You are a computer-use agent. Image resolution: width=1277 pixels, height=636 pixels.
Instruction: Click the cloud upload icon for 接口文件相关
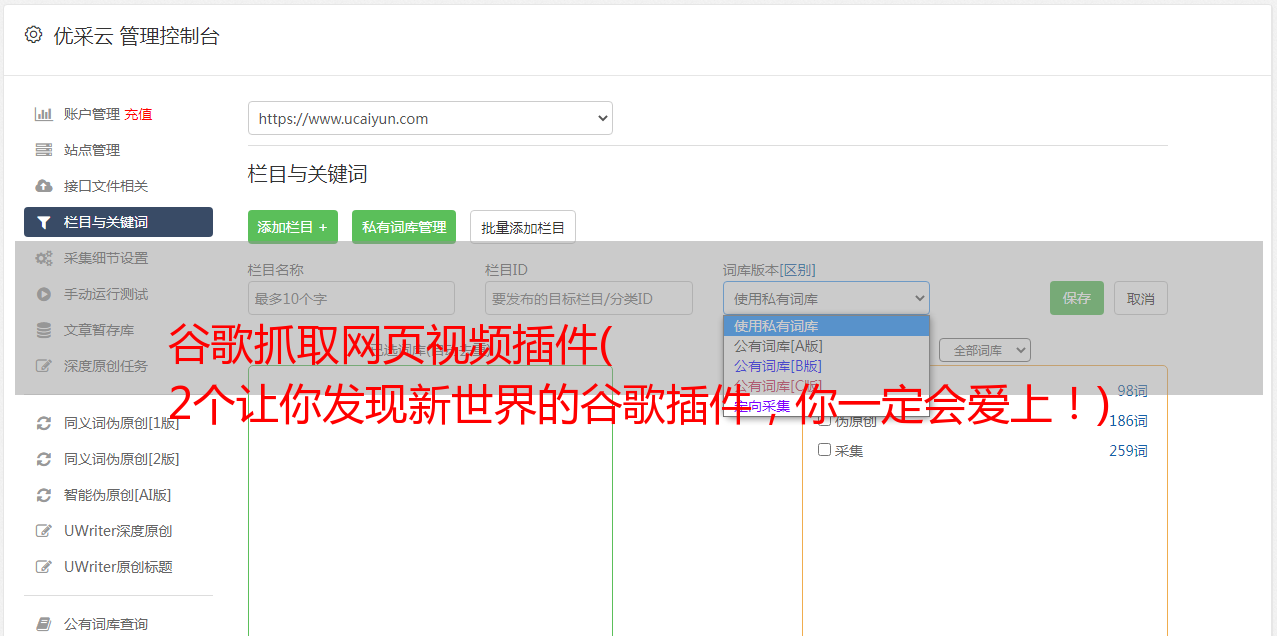pos(43,186)
